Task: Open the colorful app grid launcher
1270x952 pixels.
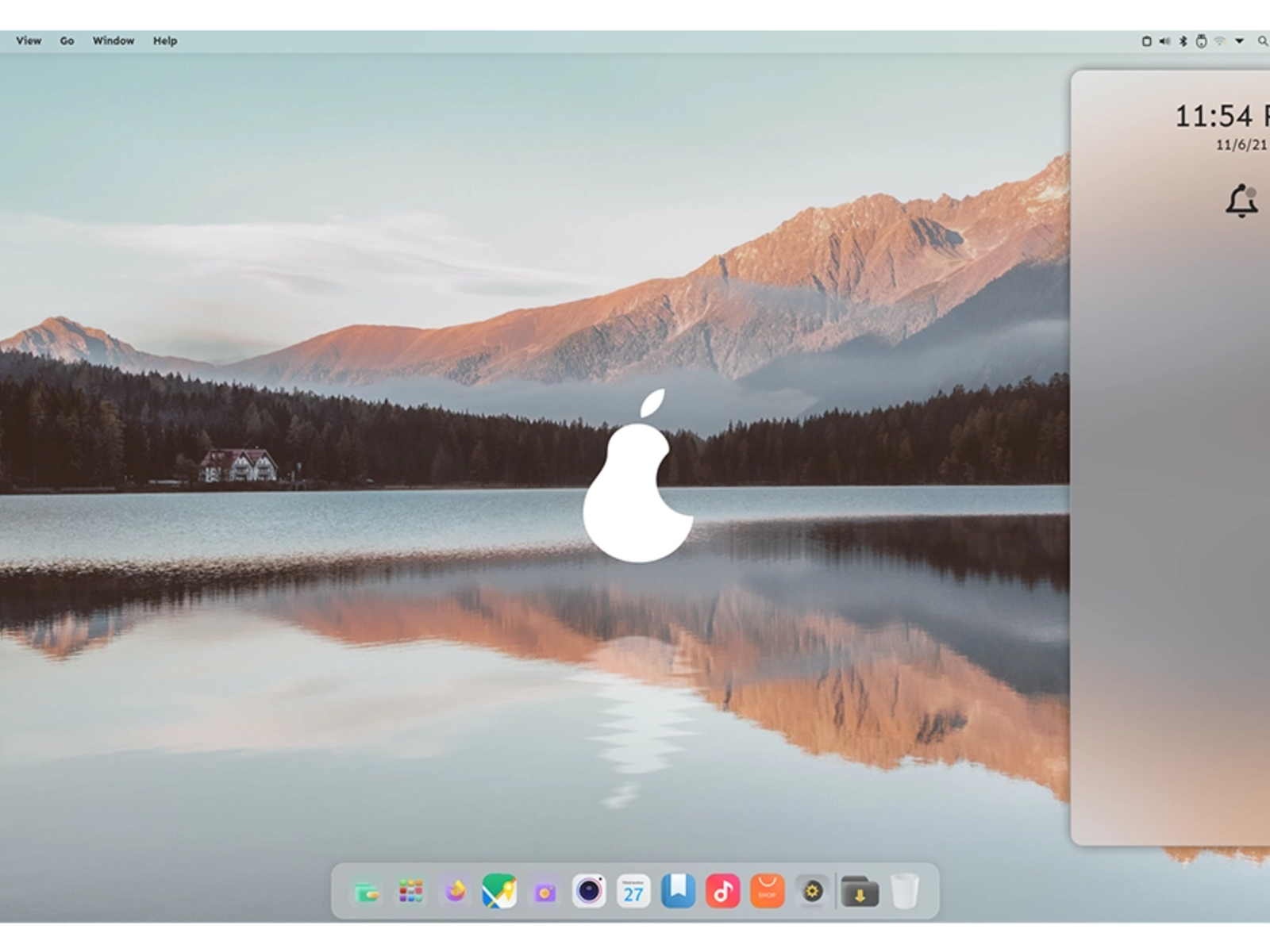Action: pyautogui.click(x=411, y=892)
